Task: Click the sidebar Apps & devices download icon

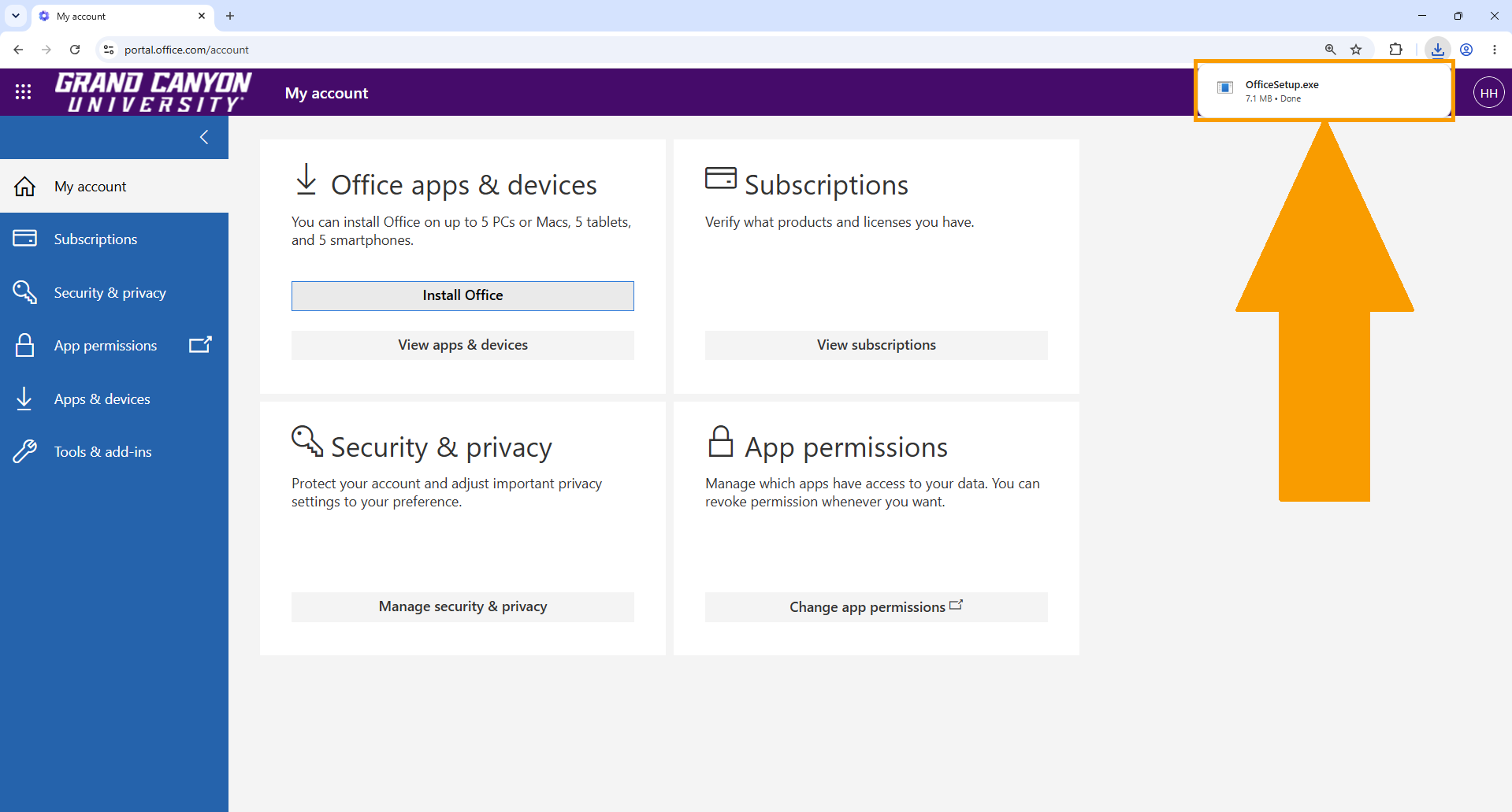Action: point(24,399)
